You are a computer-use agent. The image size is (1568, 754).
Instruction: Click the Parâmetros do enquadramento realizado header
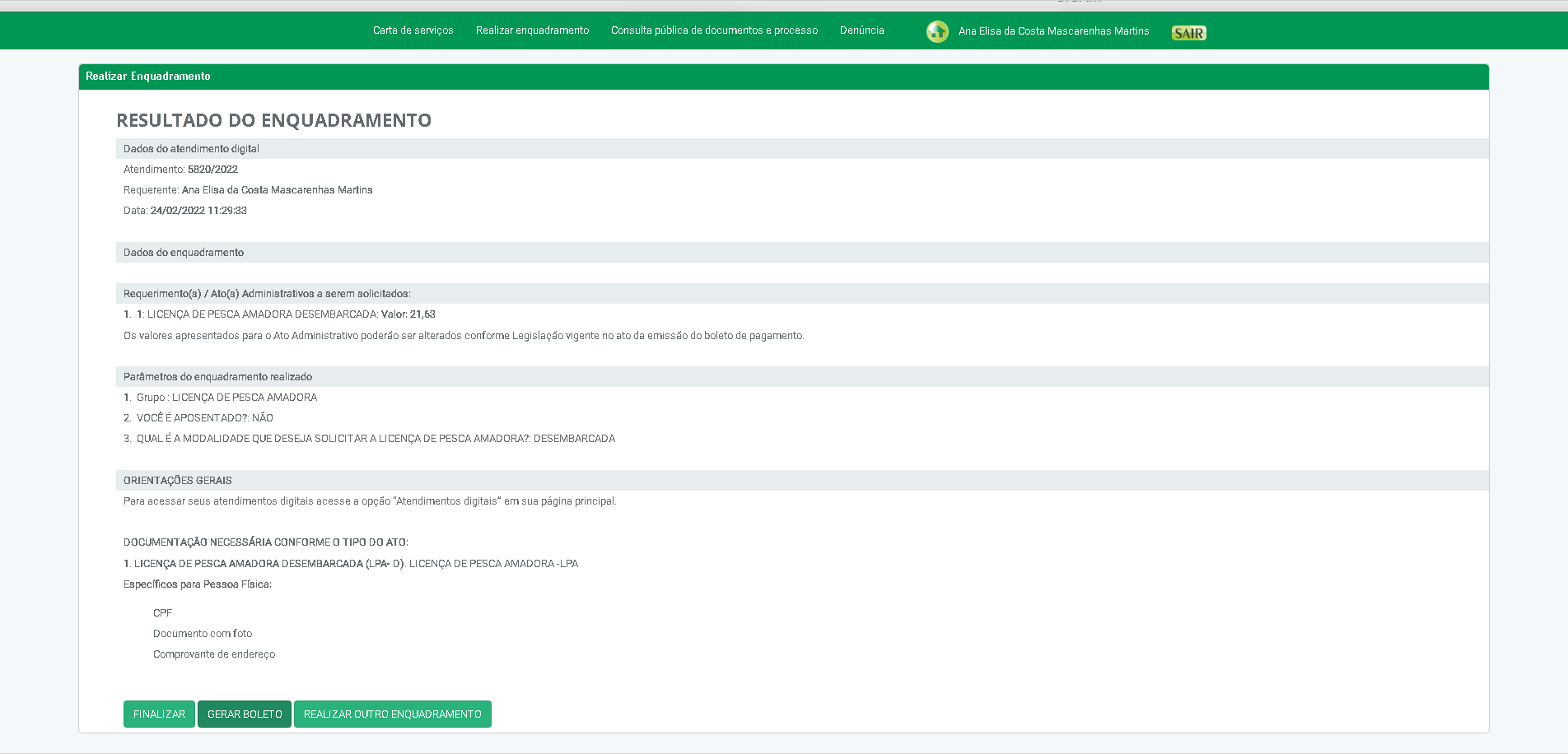click(217, 377)
